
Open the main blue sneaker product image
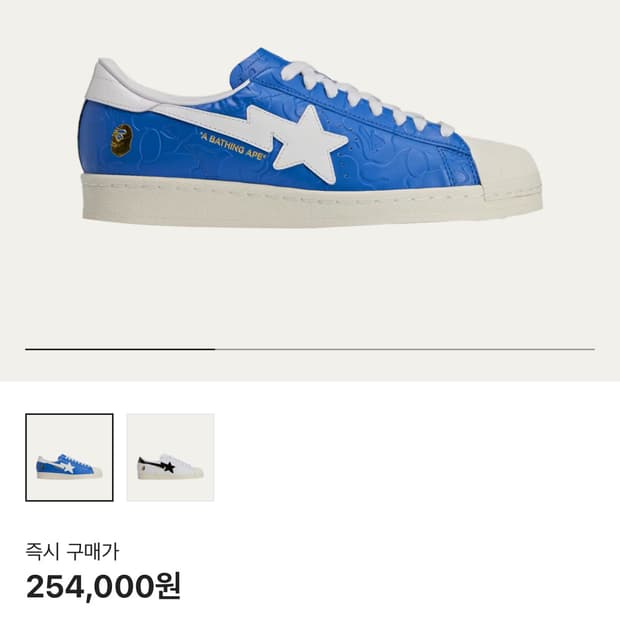tap(310, 138)
